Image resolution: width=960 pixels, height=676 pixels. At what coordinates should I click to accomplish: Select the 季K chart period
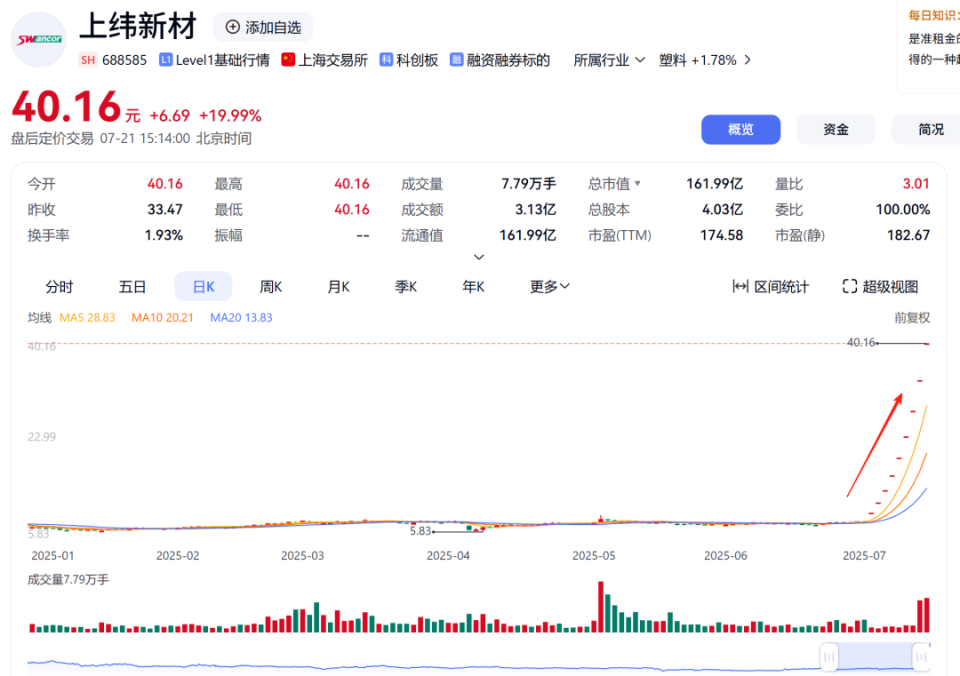point(406,287)
